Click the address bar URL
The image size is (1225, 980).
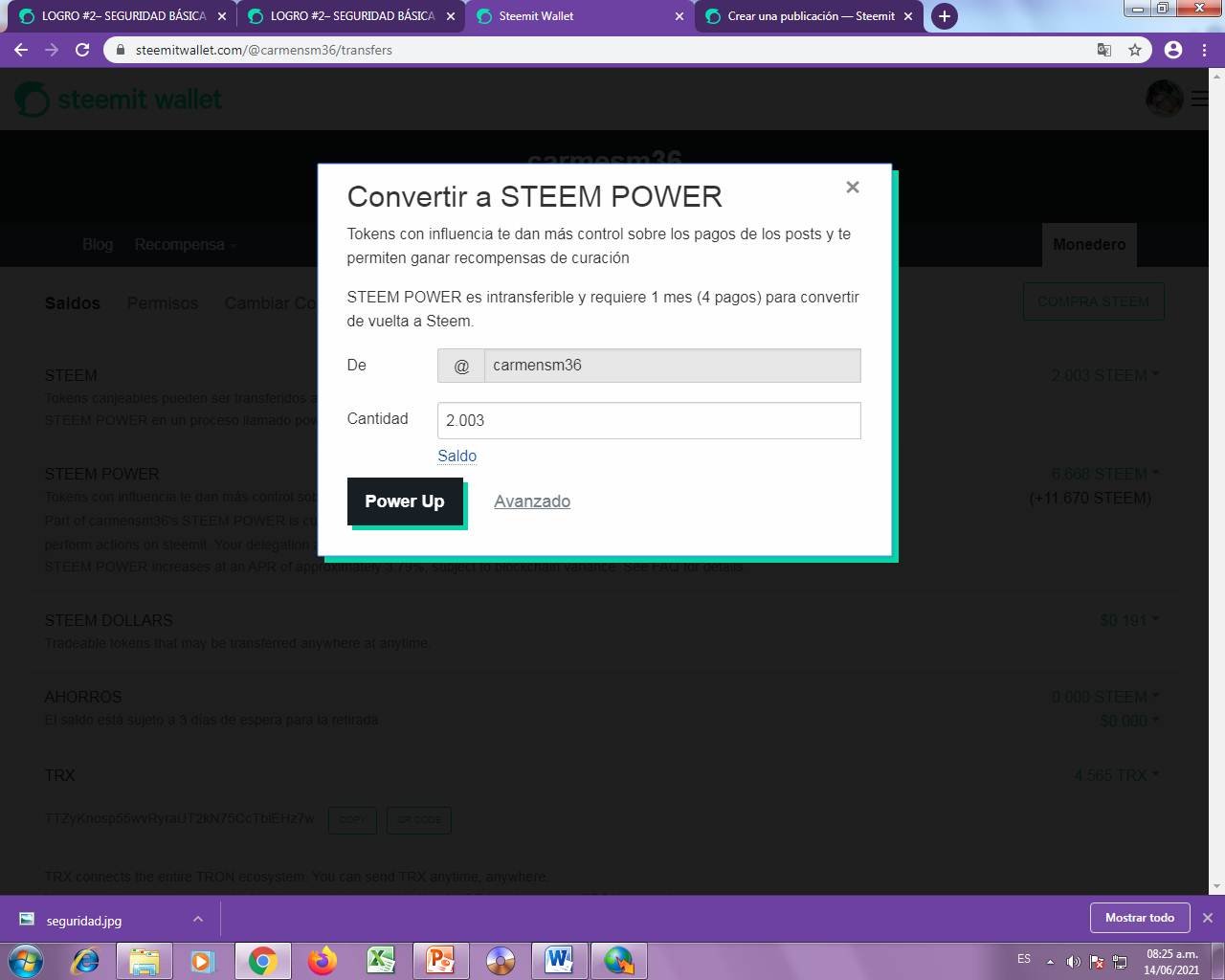[264, 50]
